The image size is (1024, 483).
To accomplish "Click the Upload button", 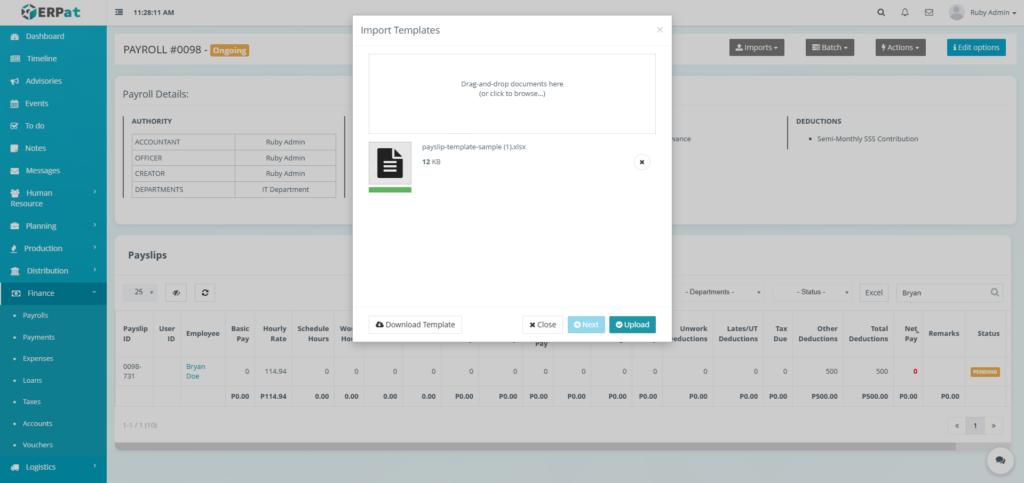I will 632,324.
